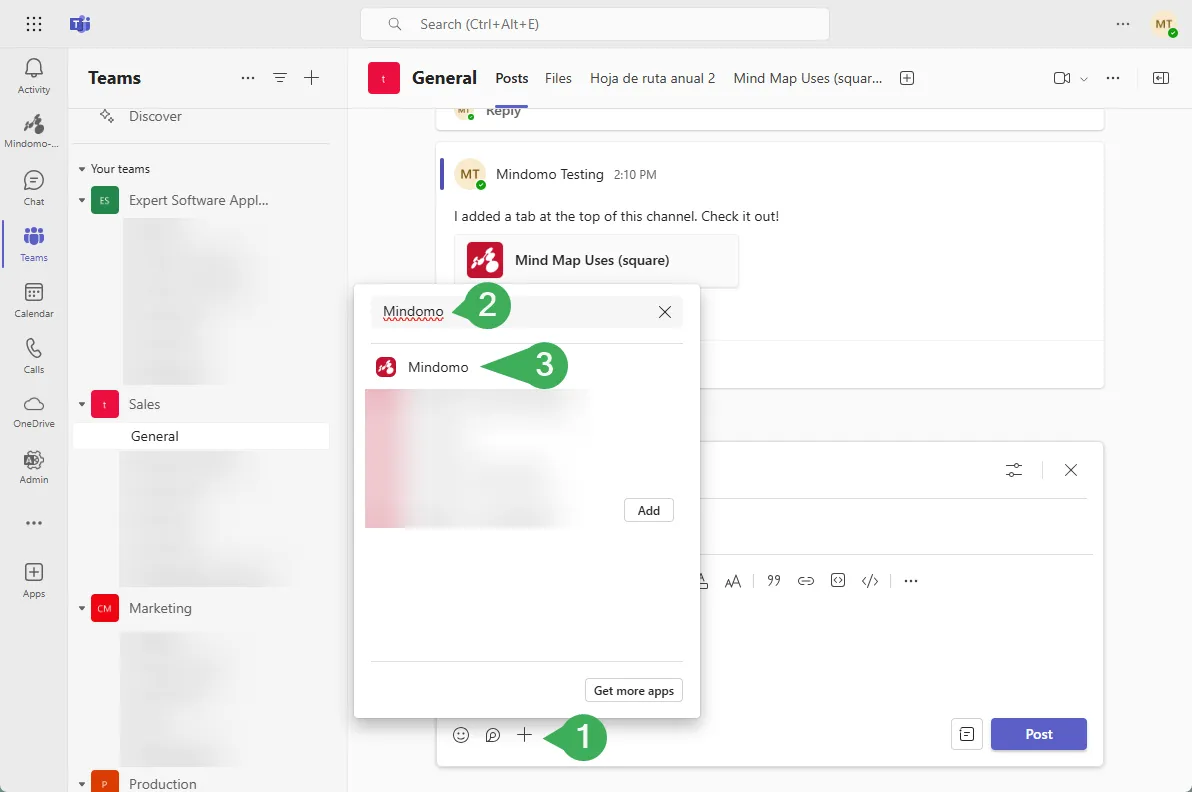Click the loop components icon in compose box

493,735
